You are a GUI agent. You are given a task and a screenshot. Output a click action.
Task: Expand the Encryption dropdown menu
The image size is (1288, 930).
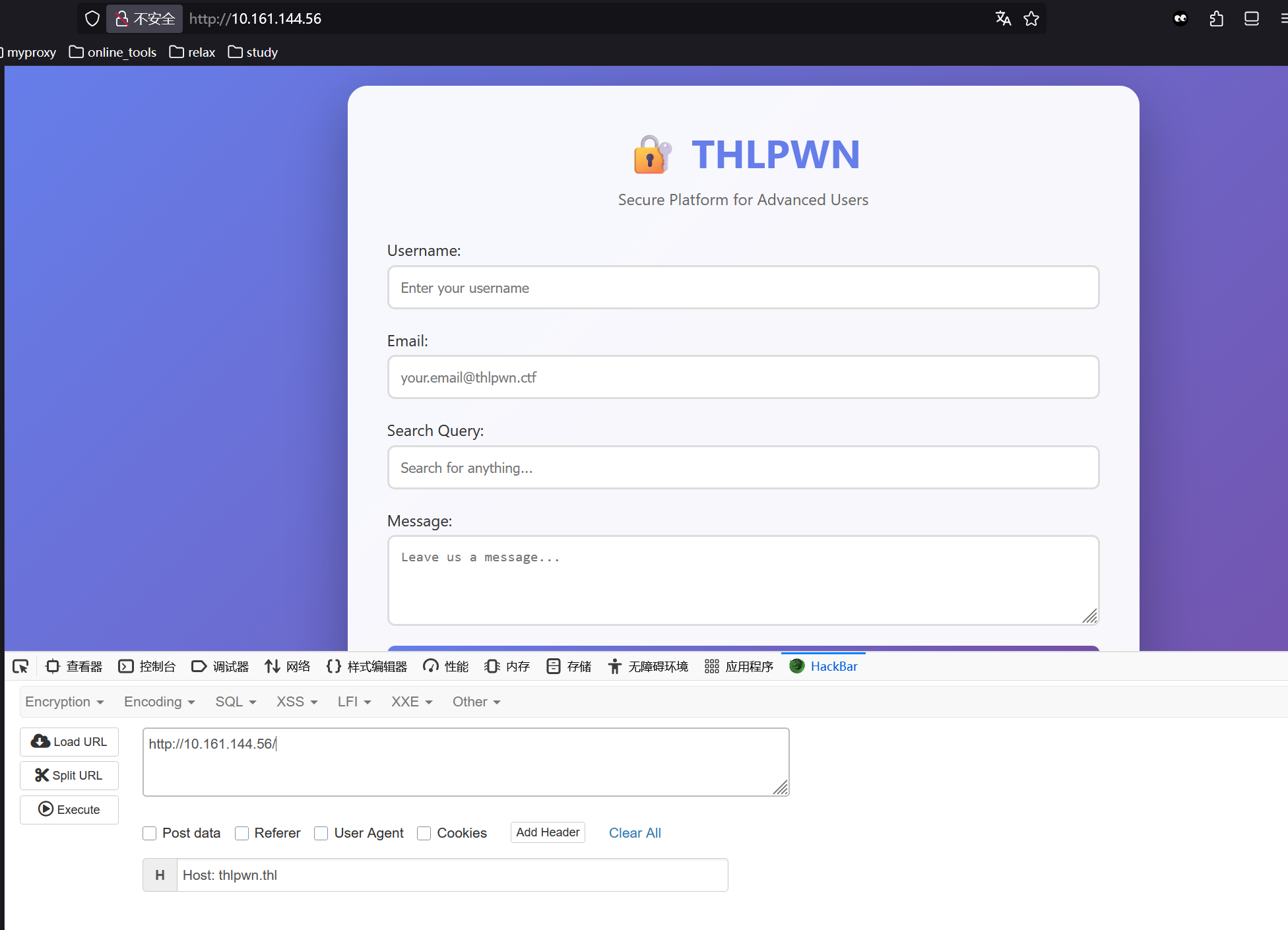coord(64,702)
